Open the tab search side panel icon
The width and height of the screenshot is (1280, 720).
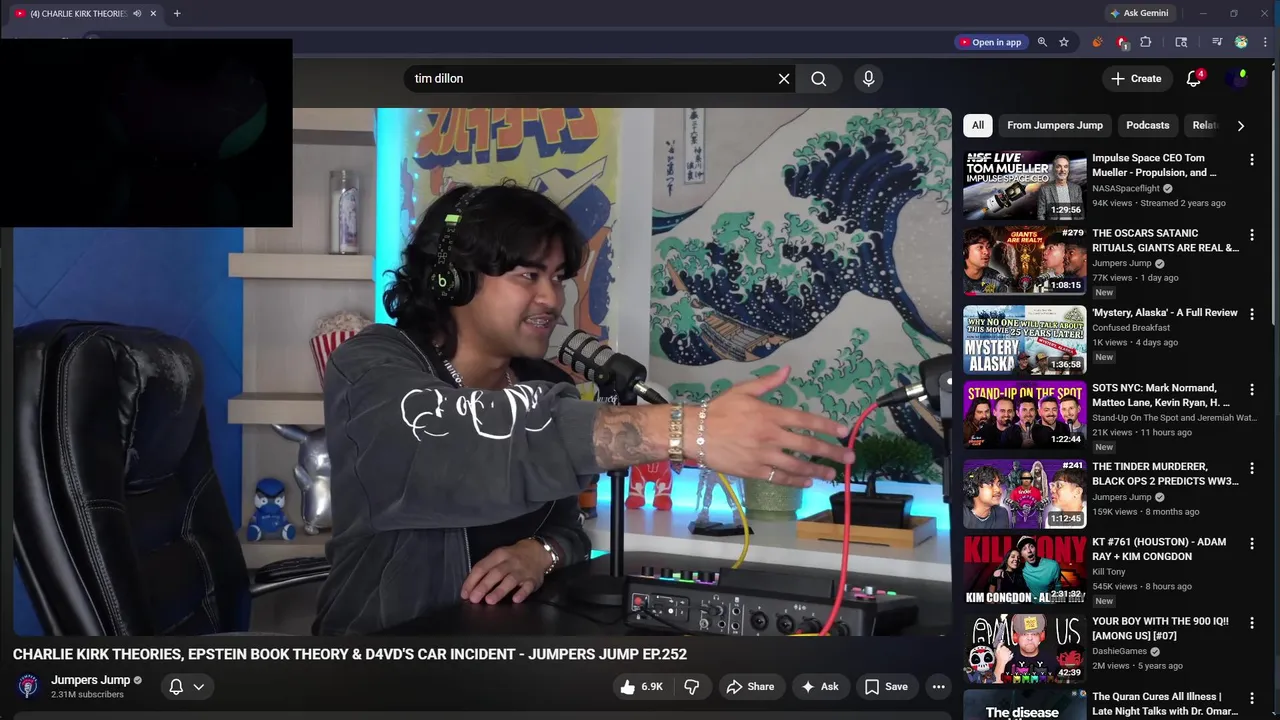tap(1181, 42)
